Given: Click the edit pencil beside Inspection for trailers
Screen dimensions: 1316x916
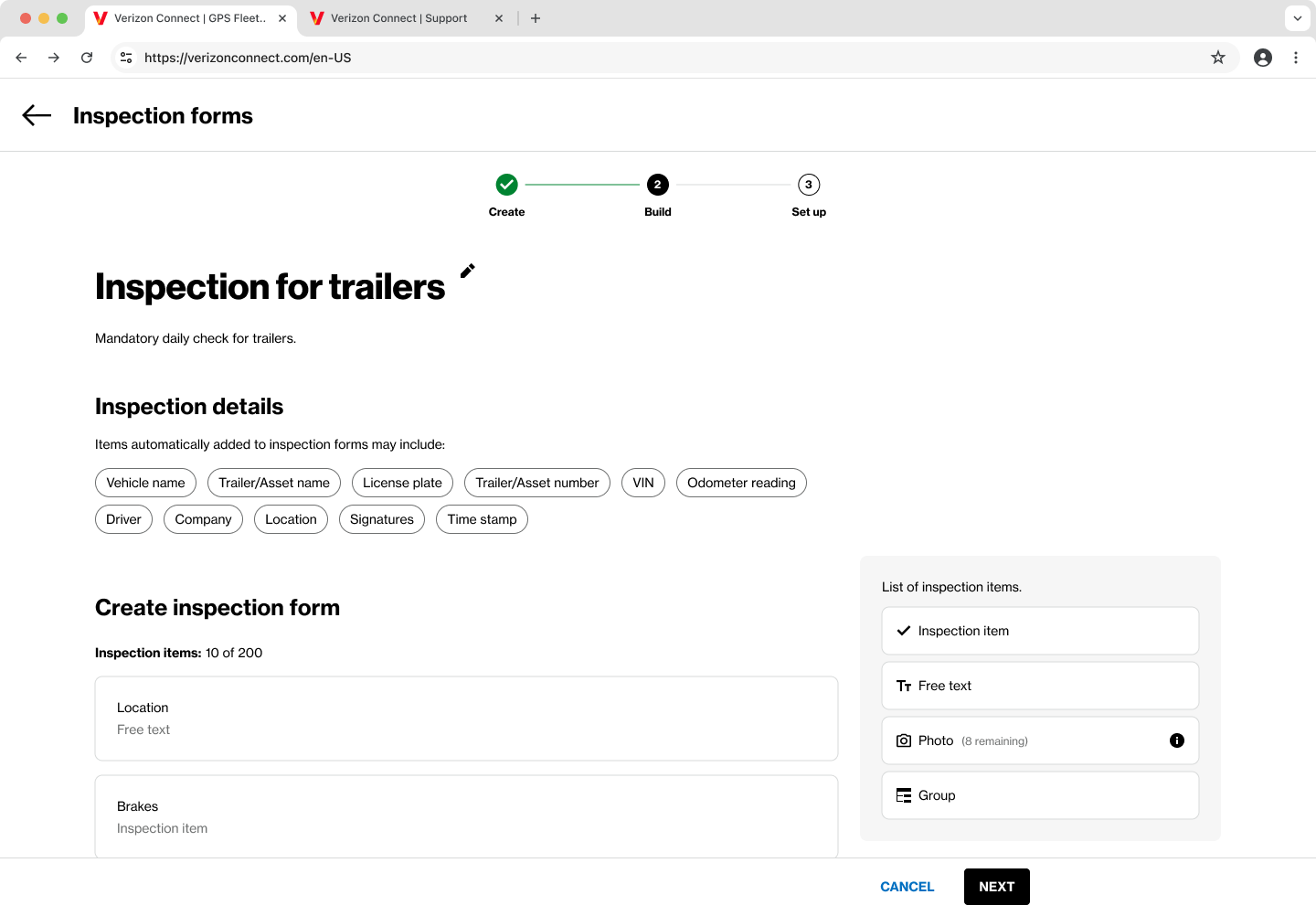Looking at the screenshot, I should click(467, 271).
